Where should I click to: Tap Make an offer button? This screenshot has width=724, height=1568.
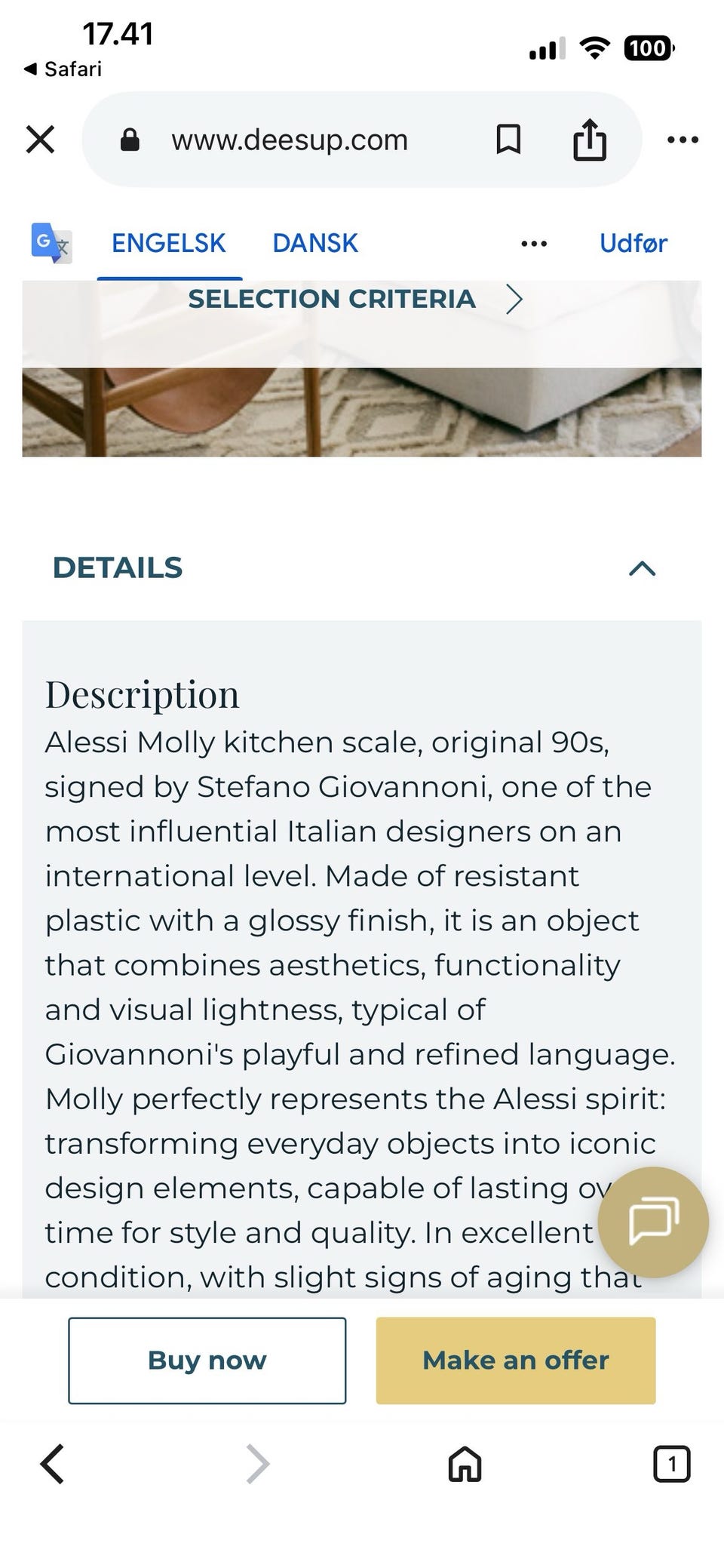point(516,1360)
